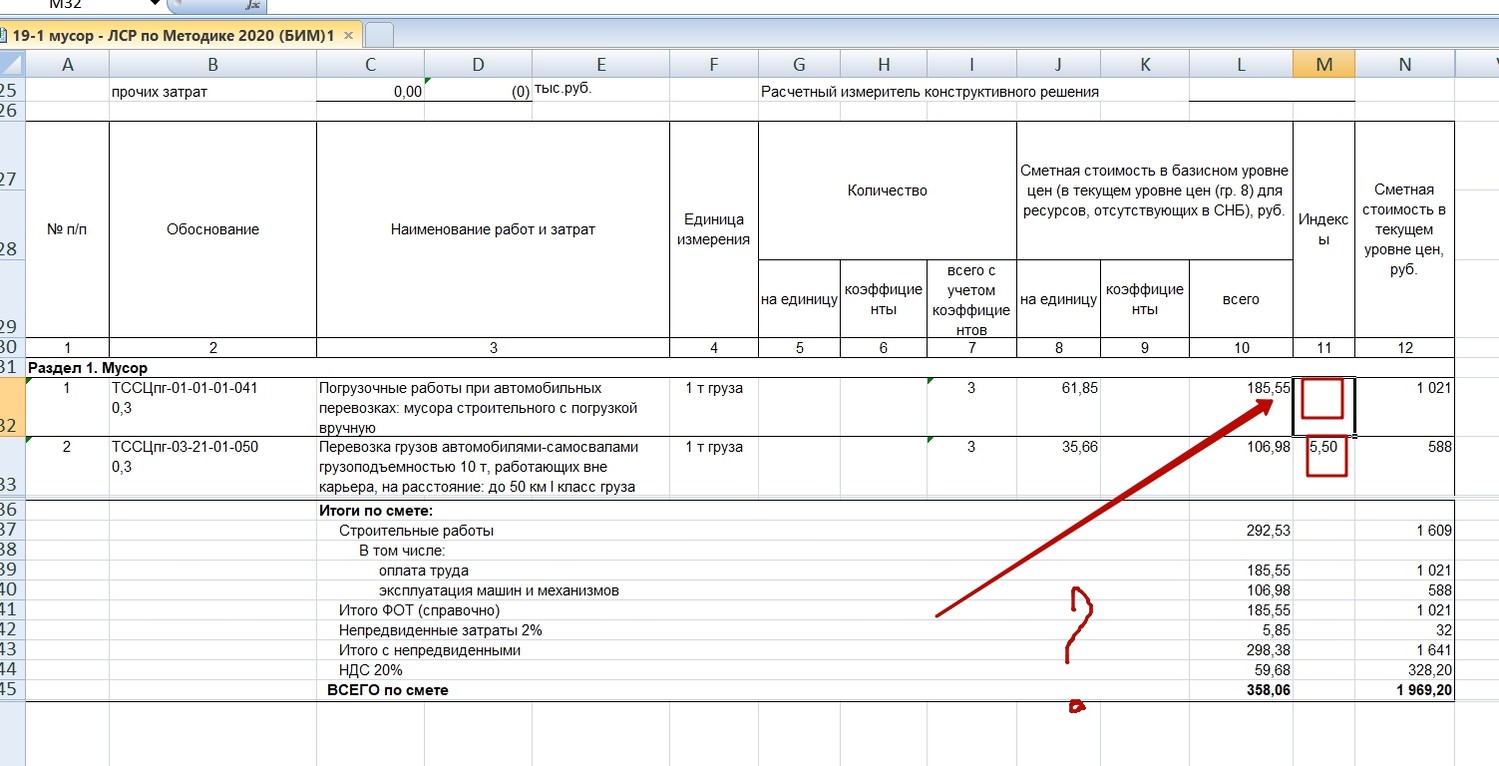Select "Расчетный измеритель конструктивного решения" text
Screen dimensions: 1499x766
pyautogui.click(x=930, y=92)
